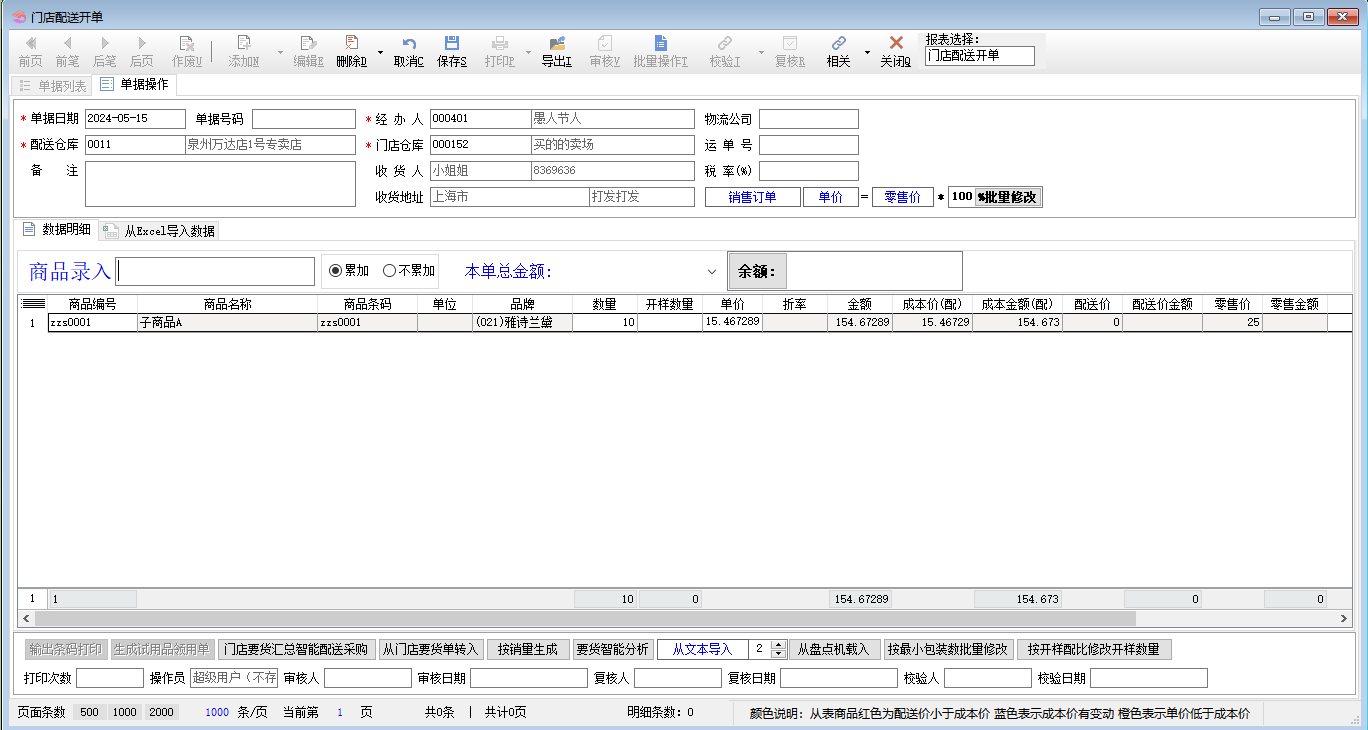This screenshot has width=1368, height=730.
Task: Click the 审核 audit icon
Action: 604,51
